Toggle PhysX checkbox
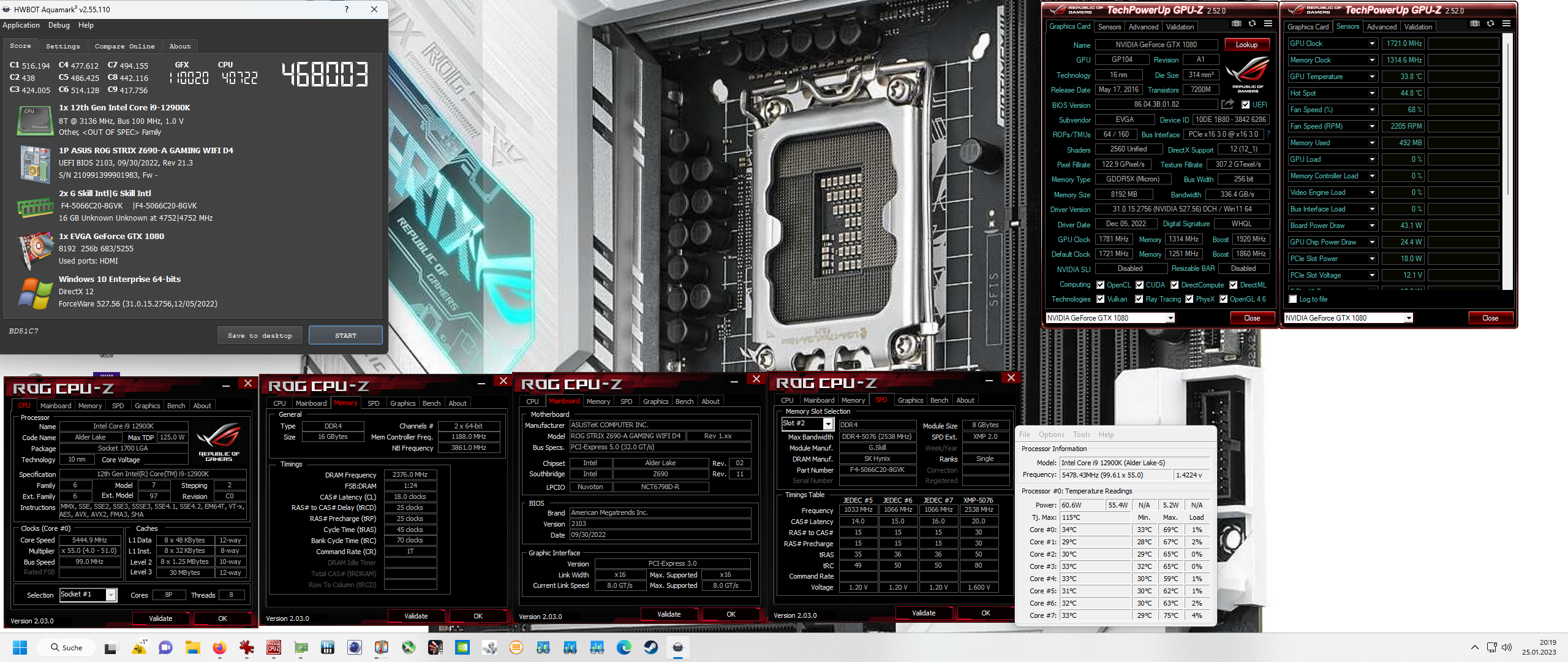Screen dimensions: 1568x662 [1189, 299]
